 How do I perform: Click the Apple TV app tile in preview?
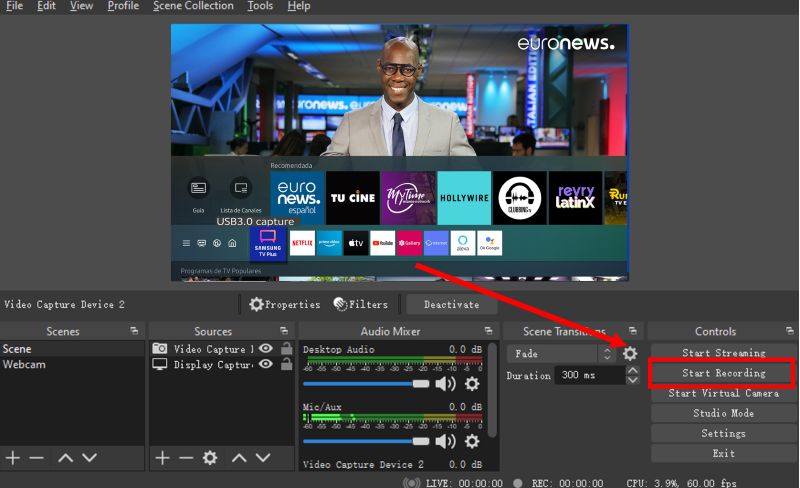[x=356, y=243]
